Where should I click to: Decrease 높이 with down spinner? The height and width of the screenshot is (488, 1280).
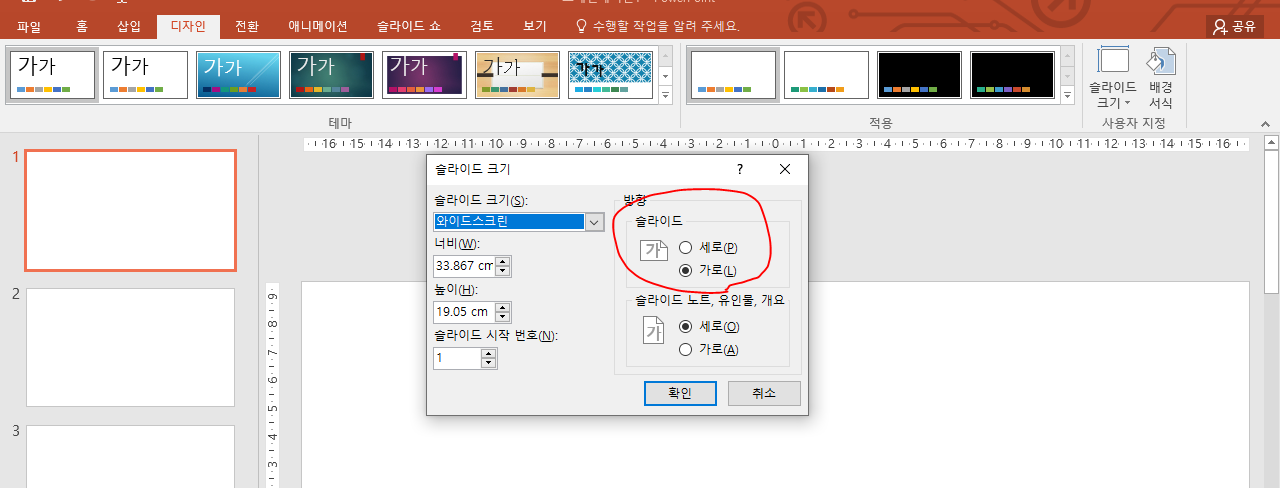tap(503, 318)
